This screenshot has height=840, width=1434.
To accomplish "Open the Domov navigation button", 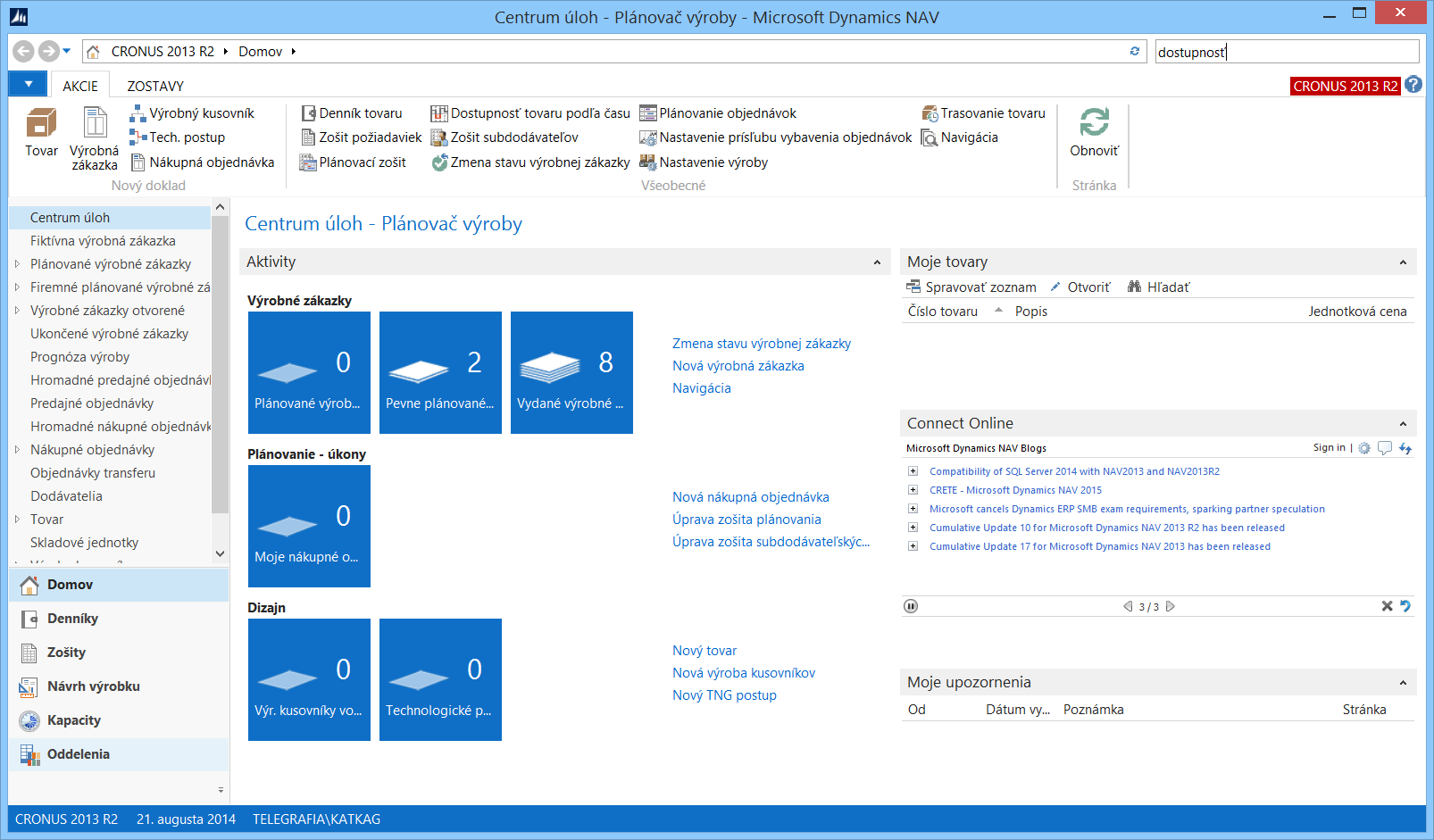I will (119, 585).
